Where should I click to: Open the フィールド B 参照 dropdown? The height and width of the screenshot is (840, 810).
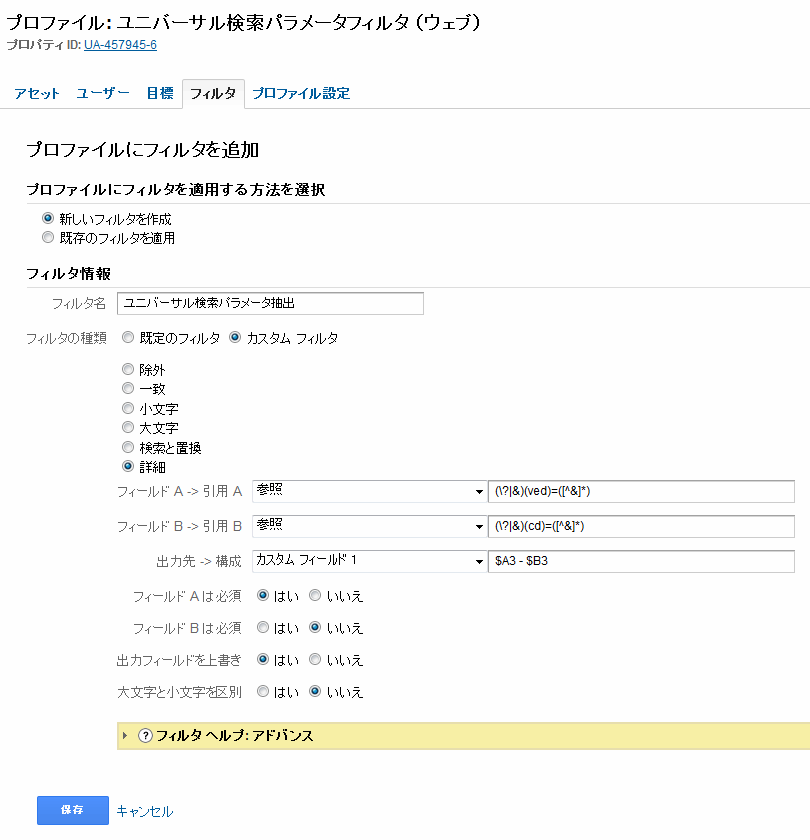click(x=369, y=526)
